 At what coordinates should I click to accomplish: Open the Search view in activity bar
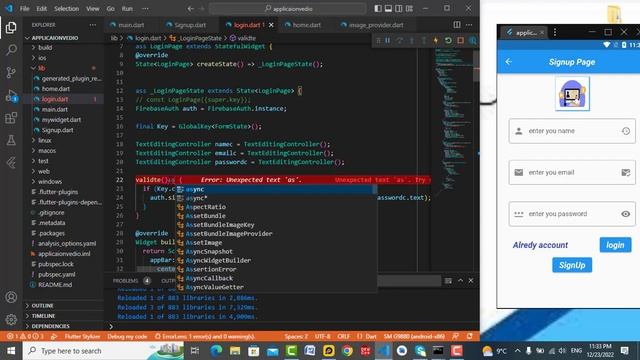pyautogui.click(x=11, y=50)
